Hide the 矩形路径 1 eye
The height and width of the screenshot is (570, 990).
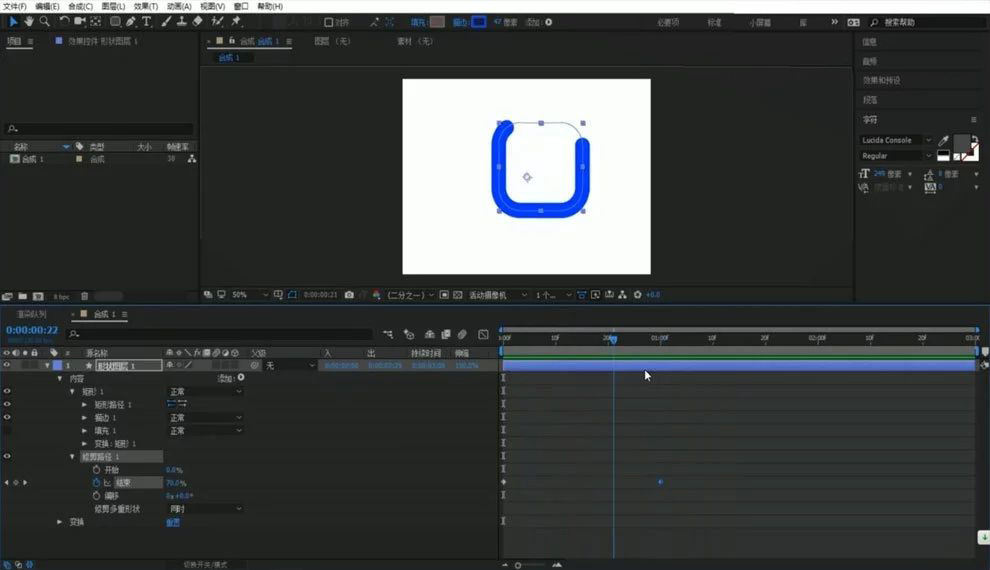7,404
